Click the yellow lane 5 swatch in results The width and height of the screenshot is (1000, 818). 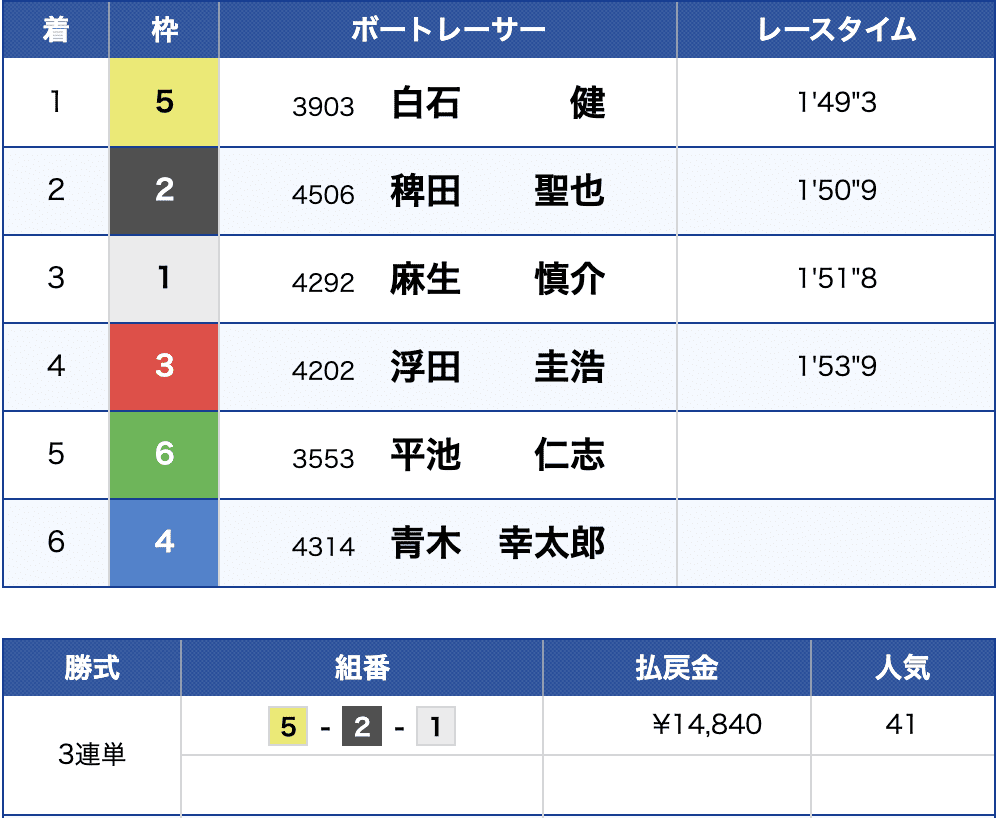coord(164,103)
